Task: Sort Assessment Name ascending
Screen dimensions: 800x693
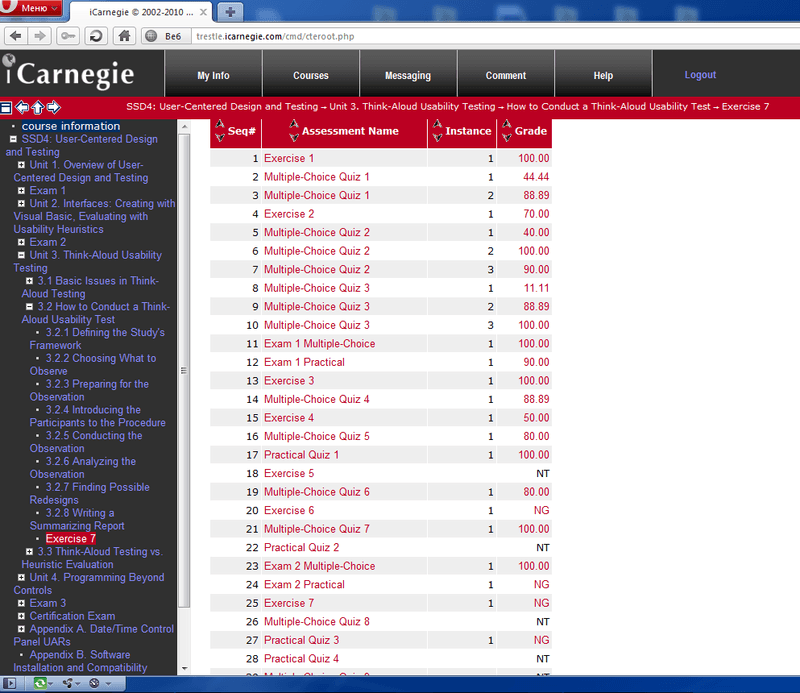Action: pos(294,124)
